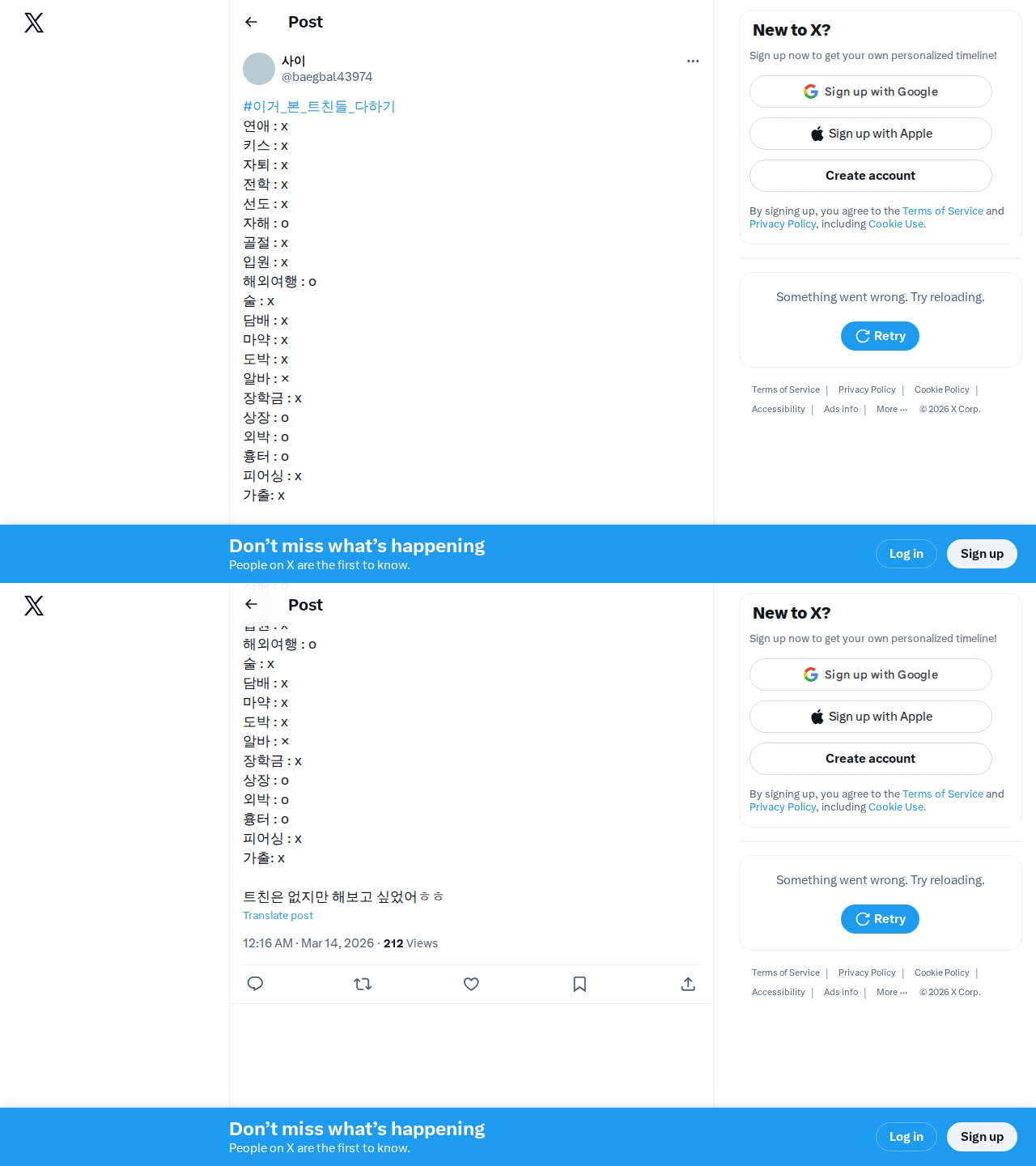The height and width of the screenshot is (1166, 1036).
Task: Go back with the arrow beside the avatar header
Action: tap(251, 22)
